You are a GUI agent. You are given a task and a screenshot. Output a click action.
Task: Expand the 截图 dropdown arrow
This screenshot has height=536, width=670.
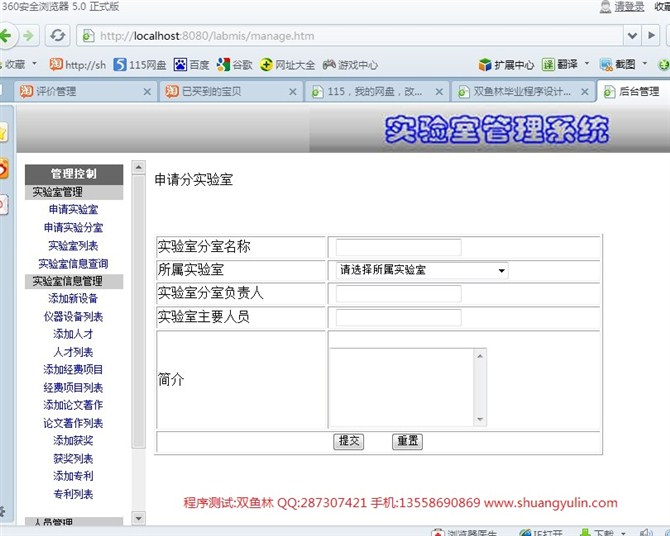645,64
